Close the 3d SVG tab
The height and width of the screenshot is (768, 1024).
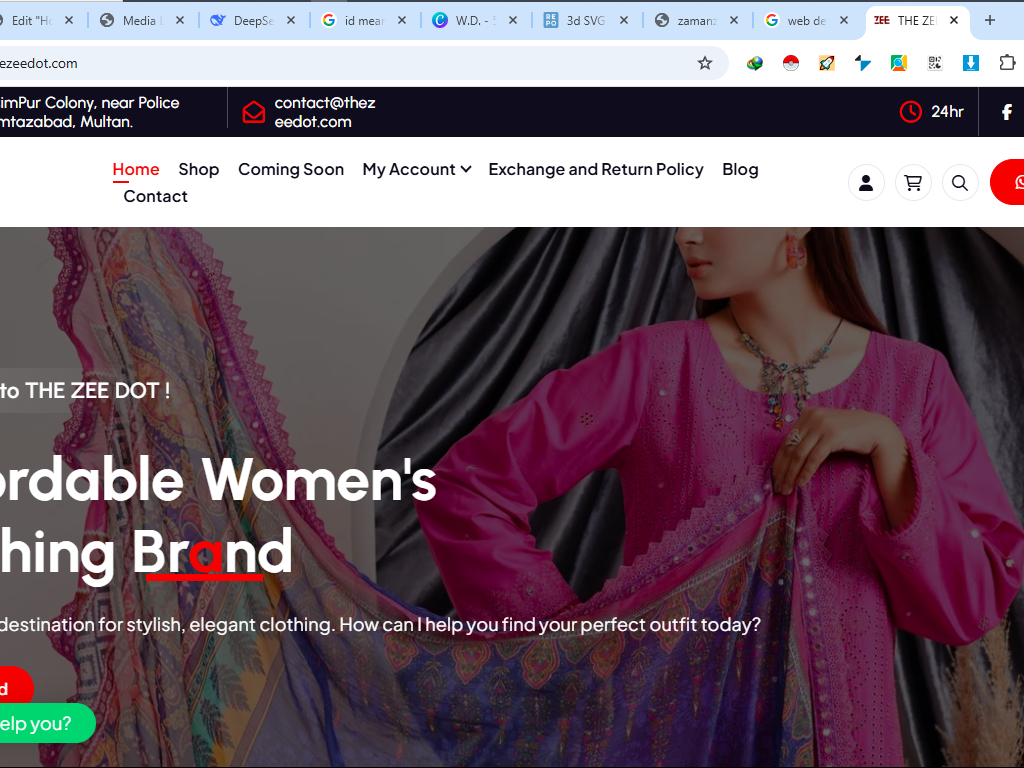click(x=624, y=20)
